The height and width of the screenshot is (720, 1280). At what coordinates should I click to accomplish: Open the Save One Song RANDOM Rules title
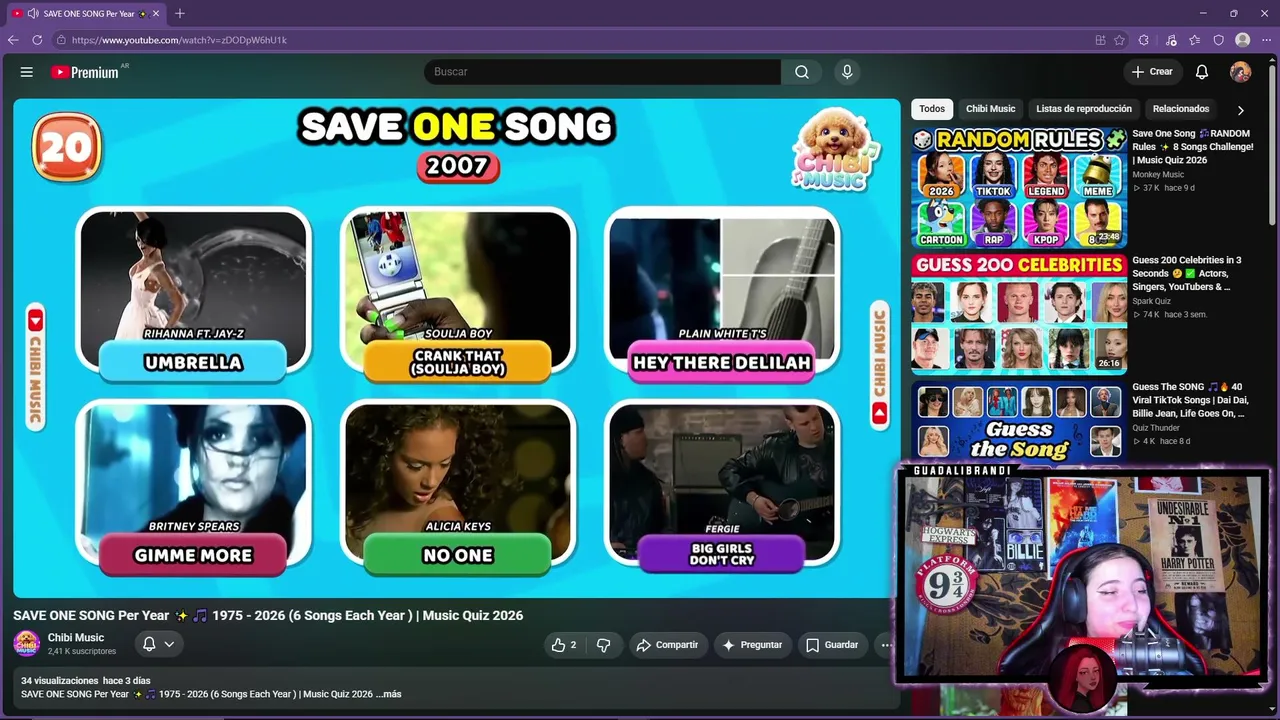[x=1192, y=146]
